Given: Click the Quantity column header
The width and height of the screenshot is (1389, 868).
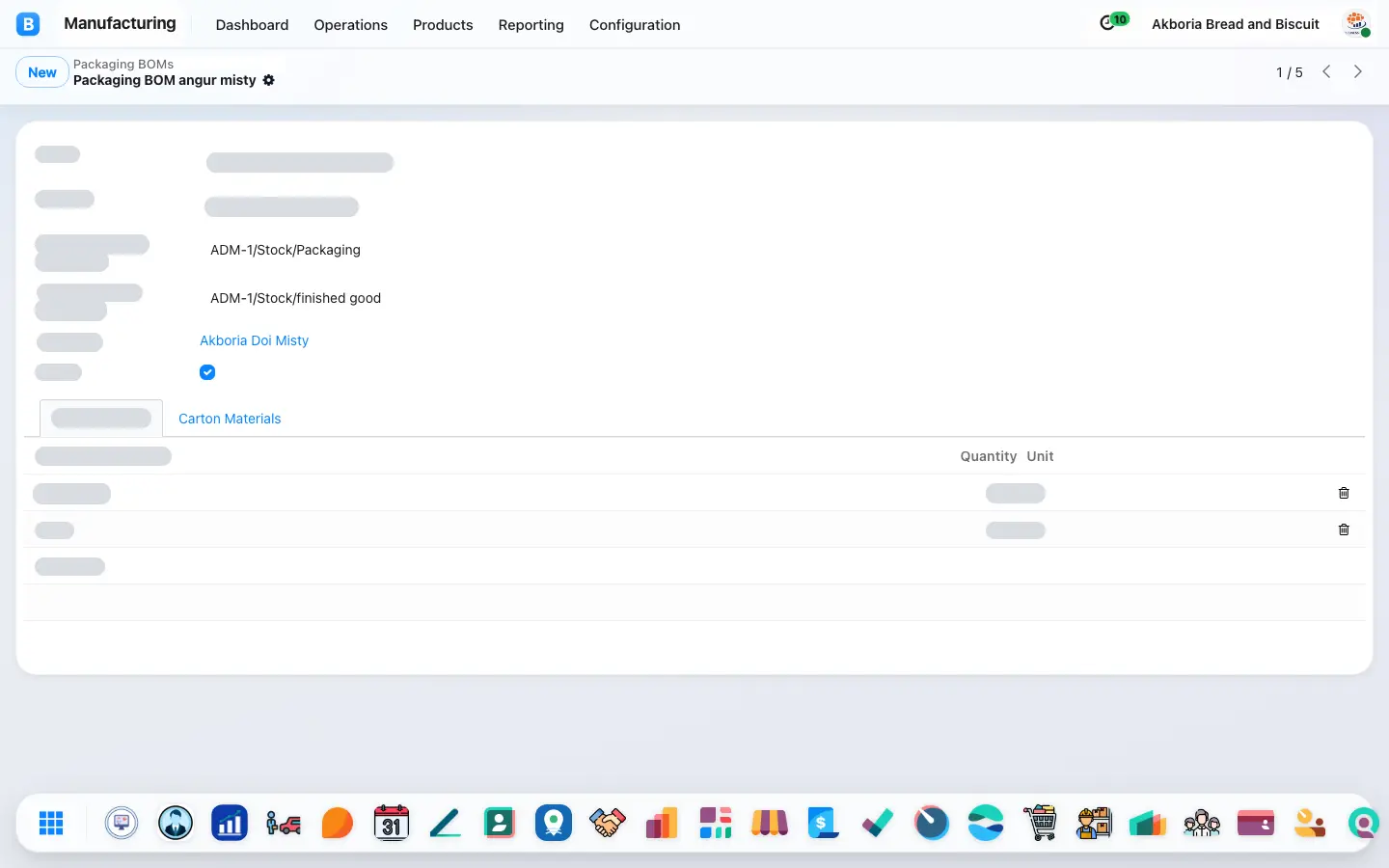Looking at the screenshot, I should 988,456.
